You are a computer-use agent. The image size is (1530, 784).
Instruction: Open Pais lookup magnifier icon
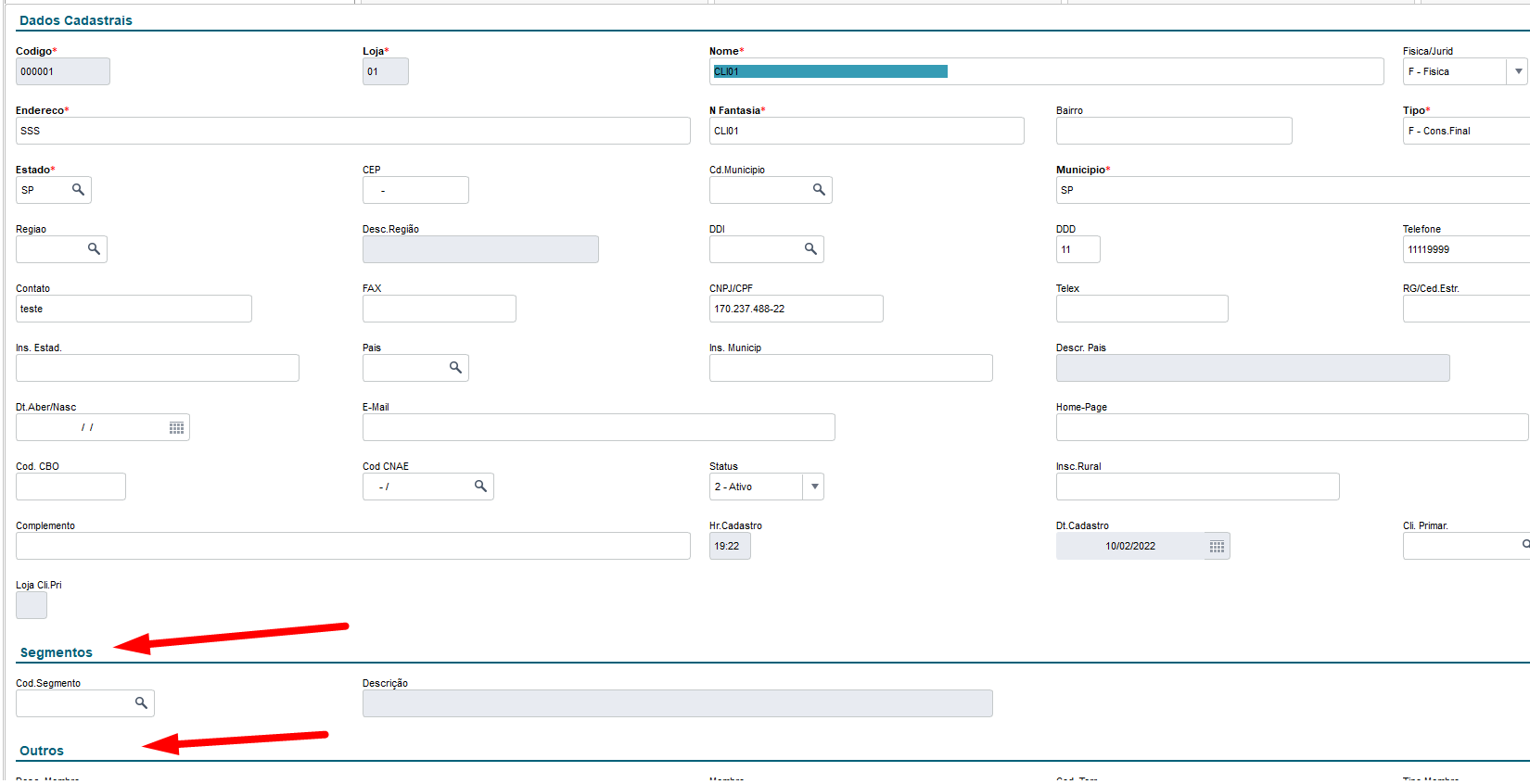[x=455, y=367]
